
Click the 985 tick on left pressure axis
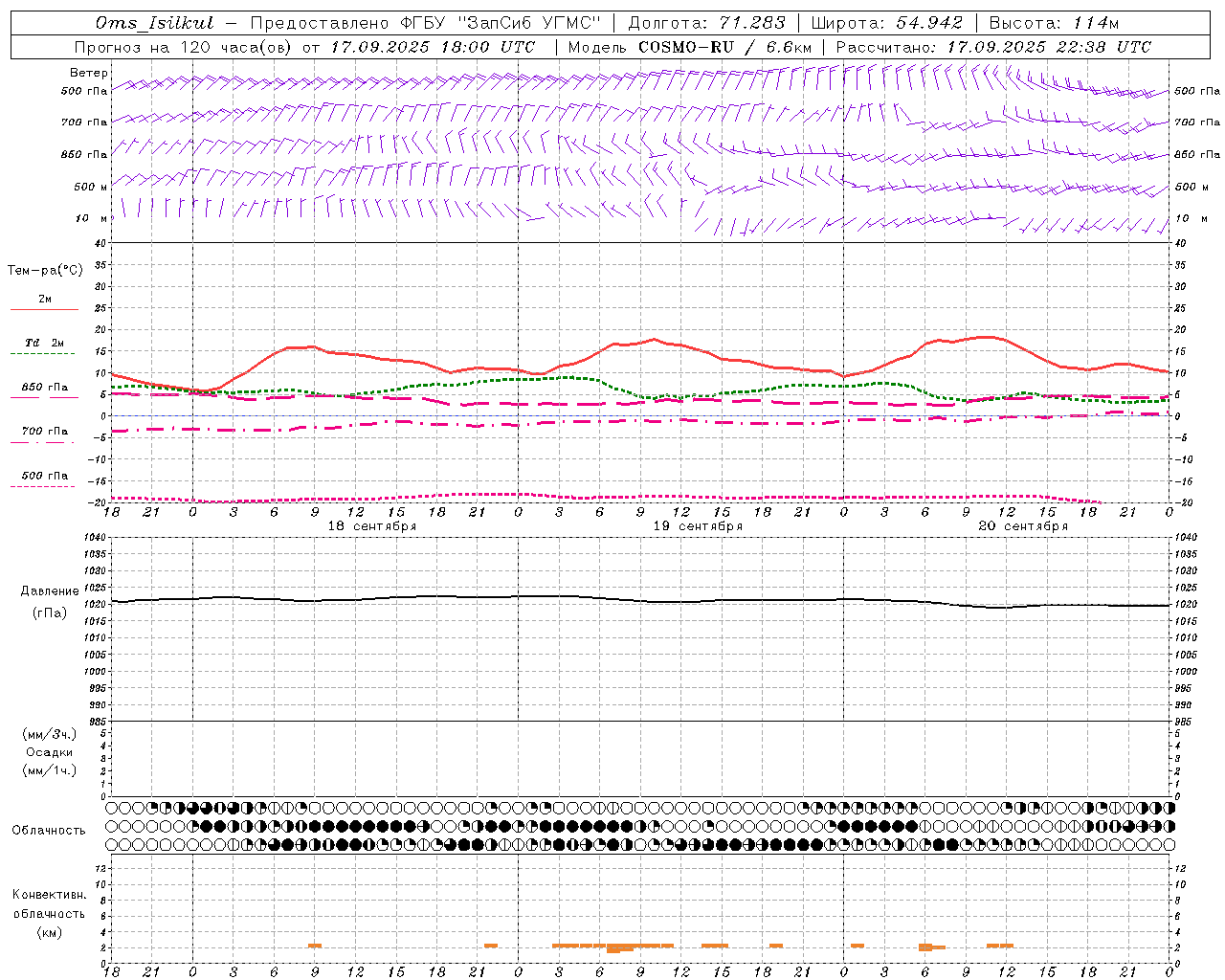coord(96,722)
